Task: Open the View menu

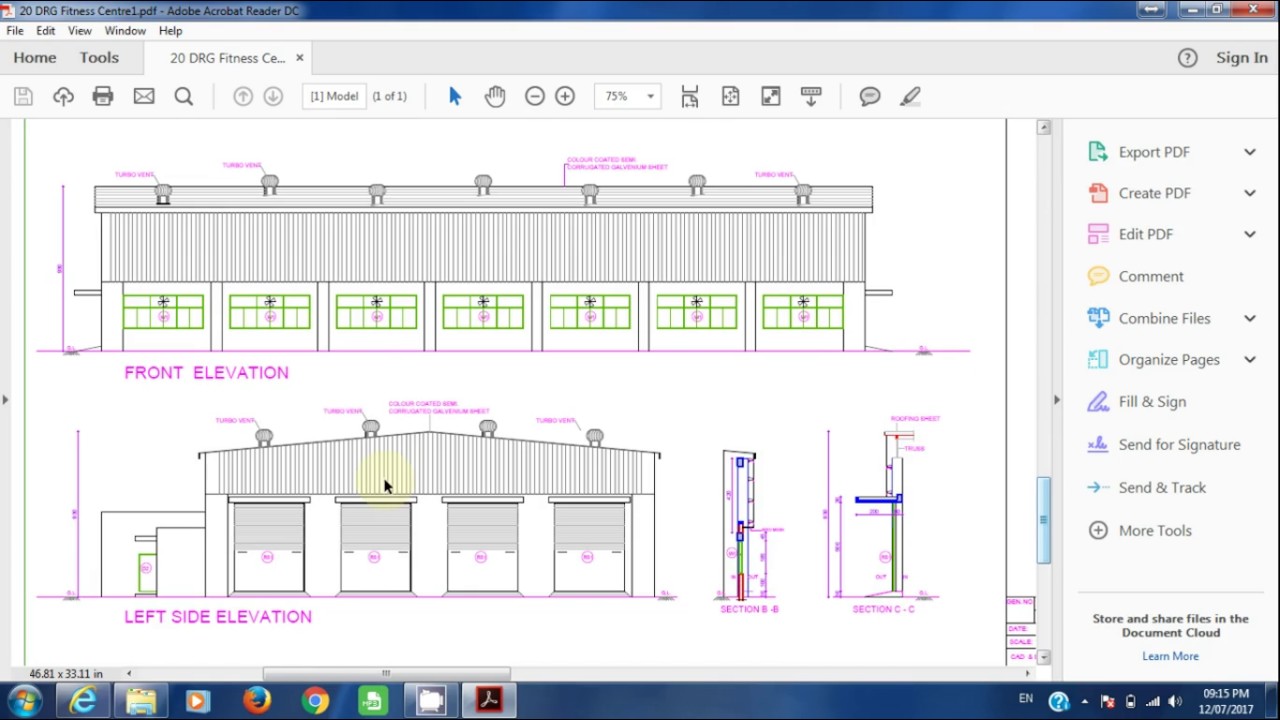Action: point(80,31)
